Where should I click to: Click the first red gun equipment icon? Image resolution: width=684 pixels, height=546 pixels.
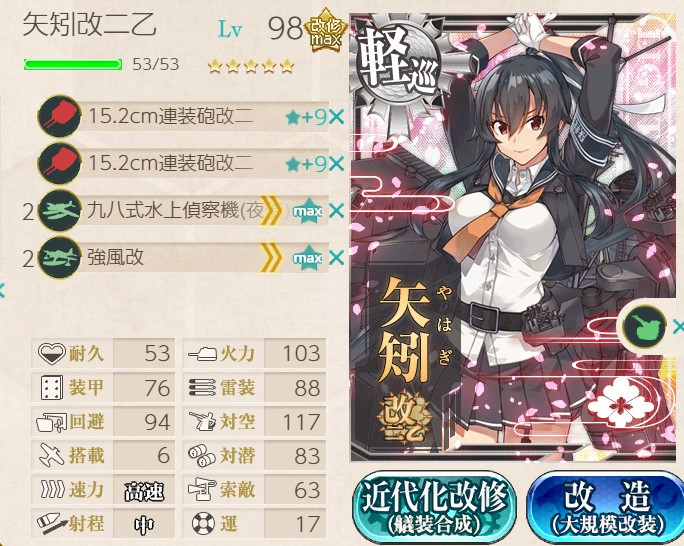pos(59,116)
